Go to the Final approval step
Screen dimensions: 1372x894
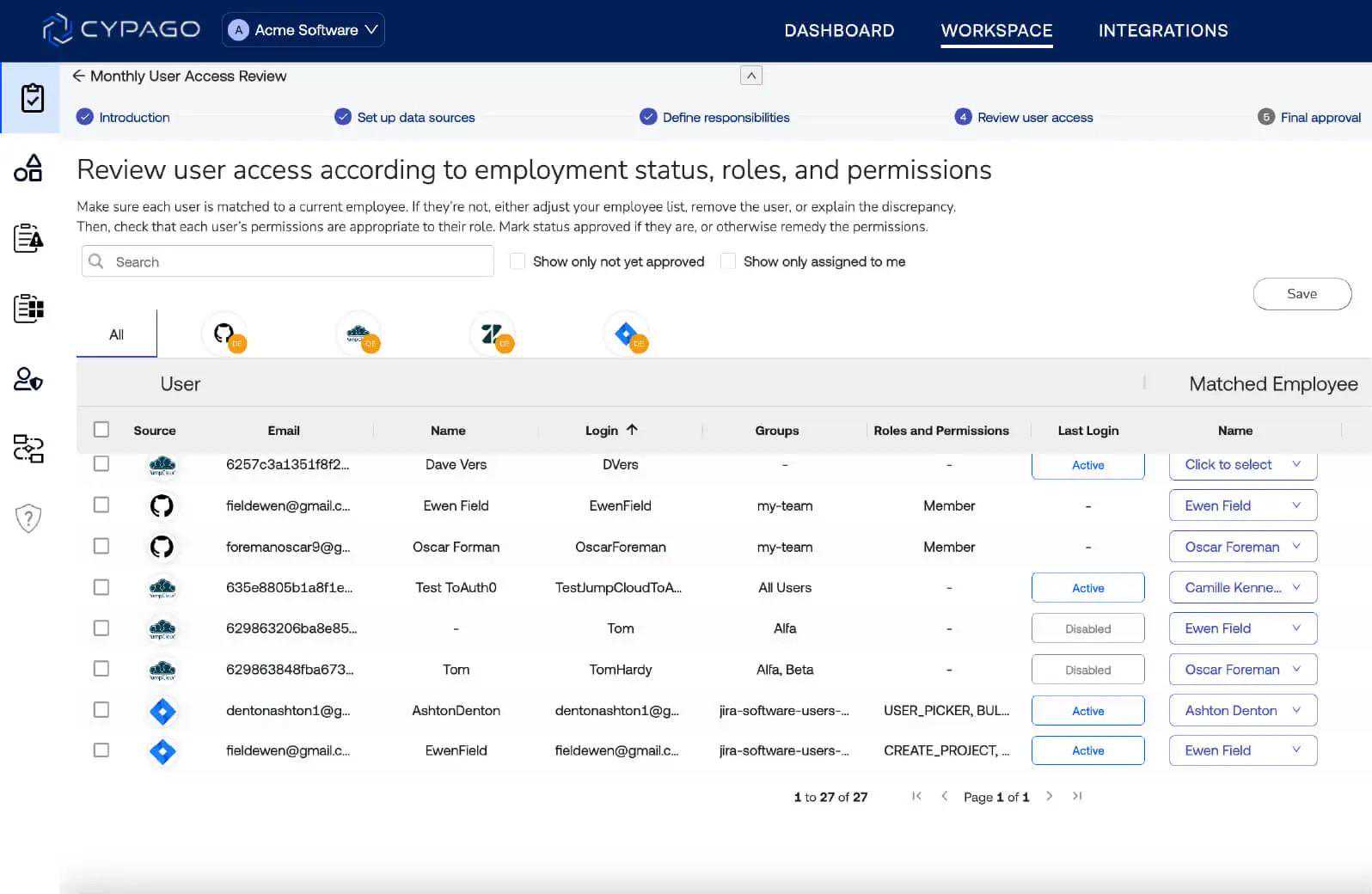[x=1320, y=118]
